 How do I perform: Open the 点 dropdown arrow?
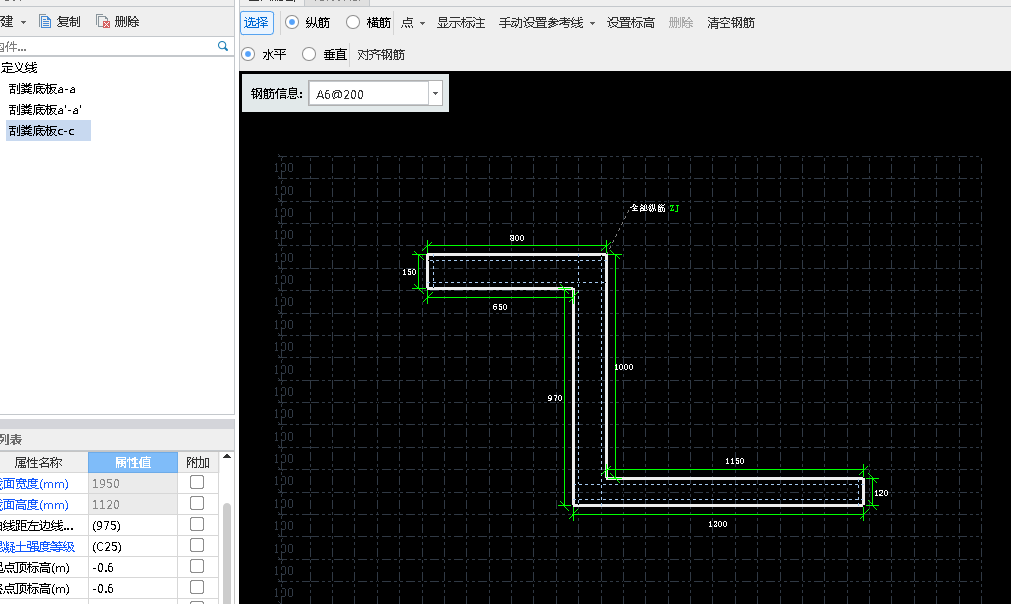coord(422,23)
